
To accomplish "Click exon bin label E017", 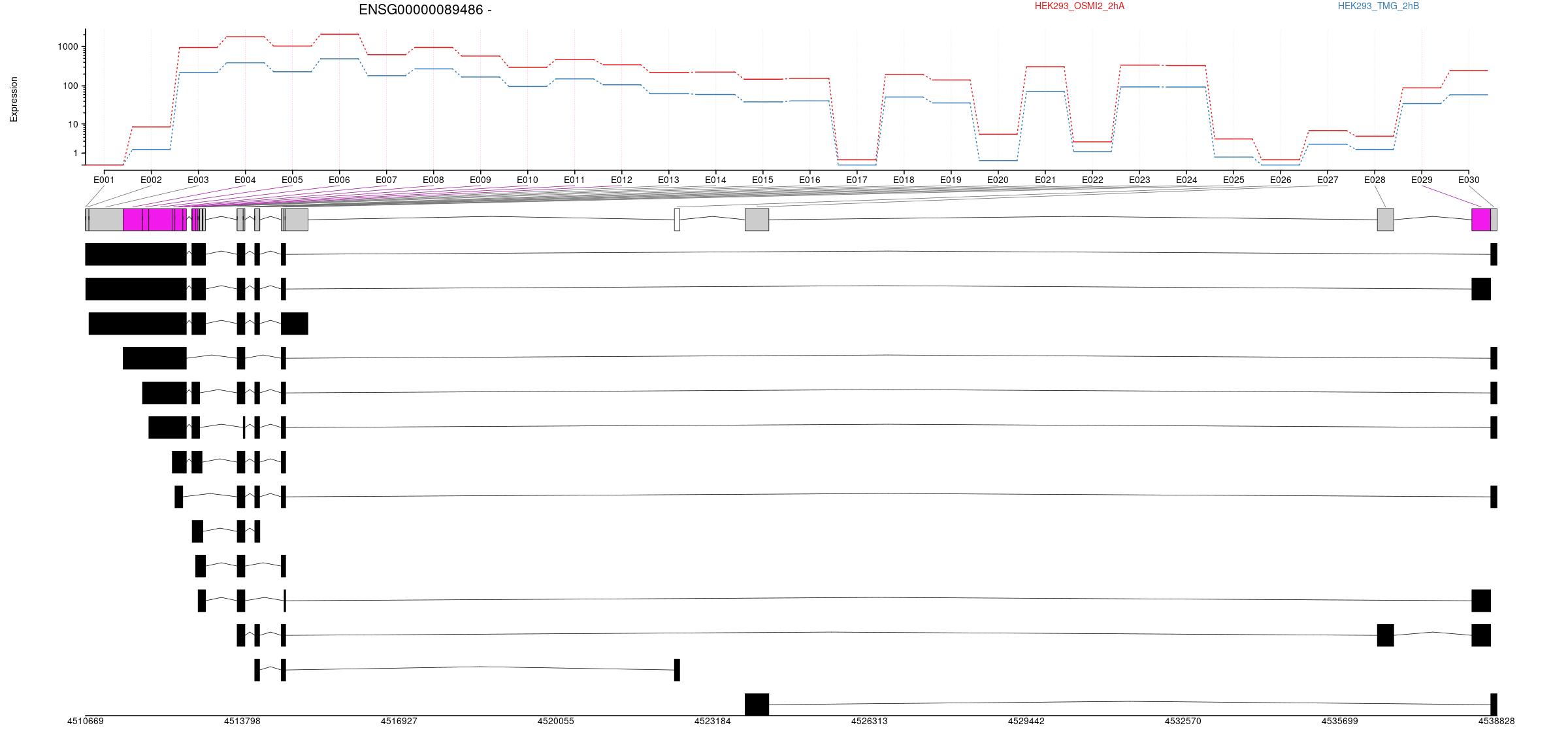I will [857, 180].
